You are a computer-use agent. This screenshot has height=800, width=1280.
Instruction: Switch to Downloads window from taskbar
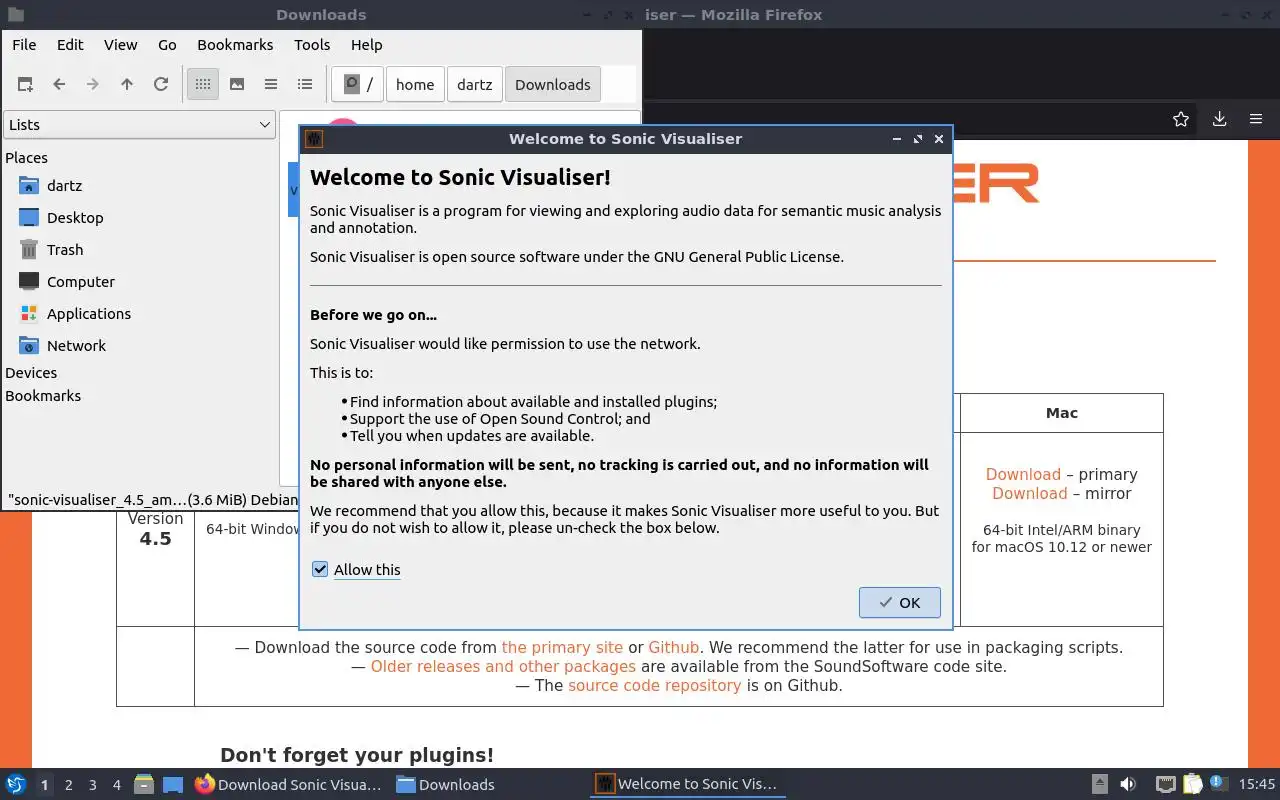point(446,784)
